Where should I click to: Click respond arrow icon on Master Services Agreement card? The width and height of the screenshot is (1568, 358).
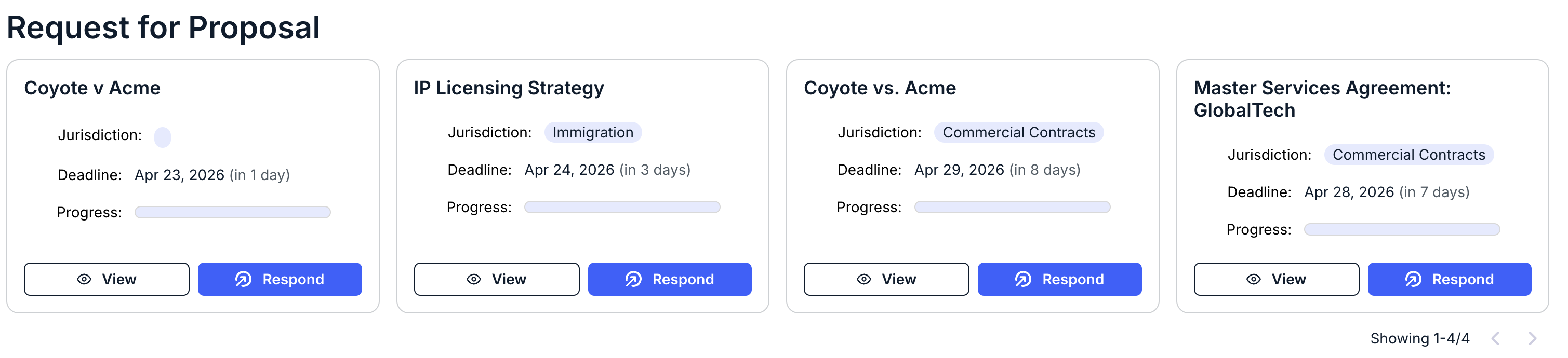pos(1413,279)
